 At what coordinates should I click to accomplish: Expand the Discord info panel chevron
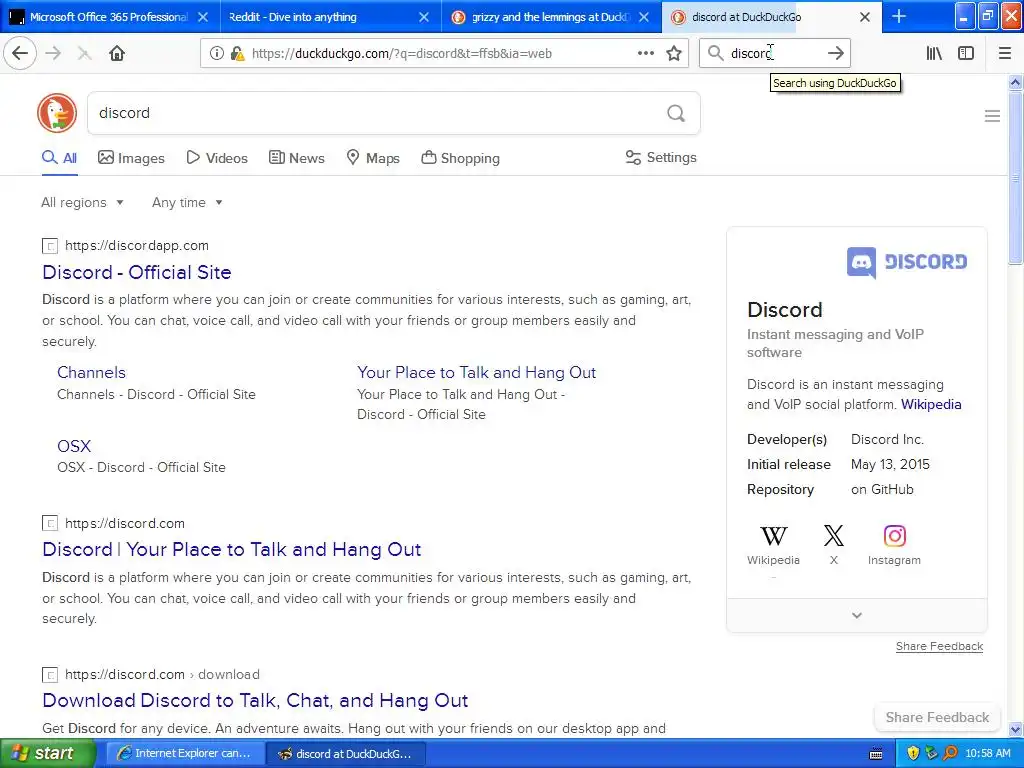tap(857, 615)
